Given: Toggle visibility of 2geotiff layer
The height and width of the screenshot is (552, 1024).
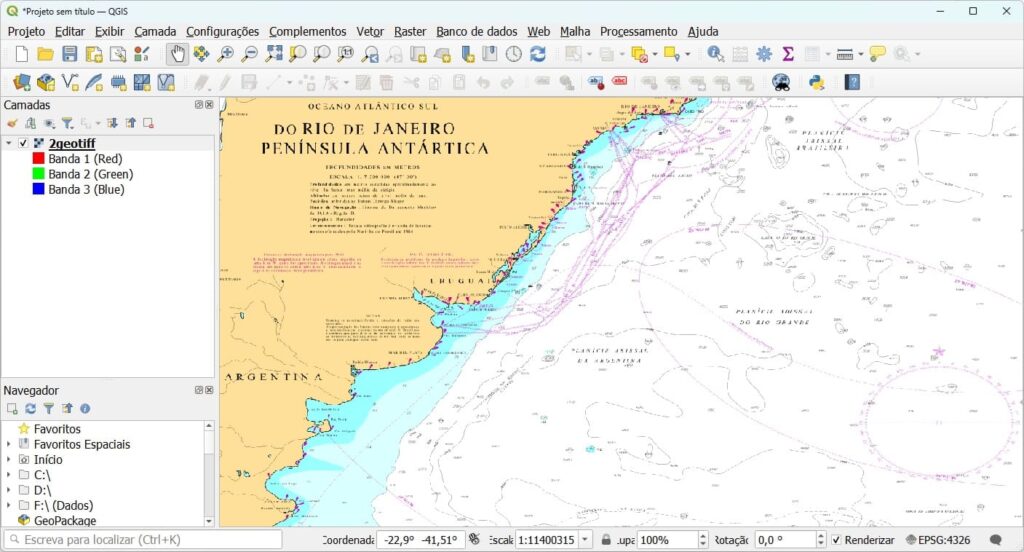Looking at the screenshot, I should point(24,143).
